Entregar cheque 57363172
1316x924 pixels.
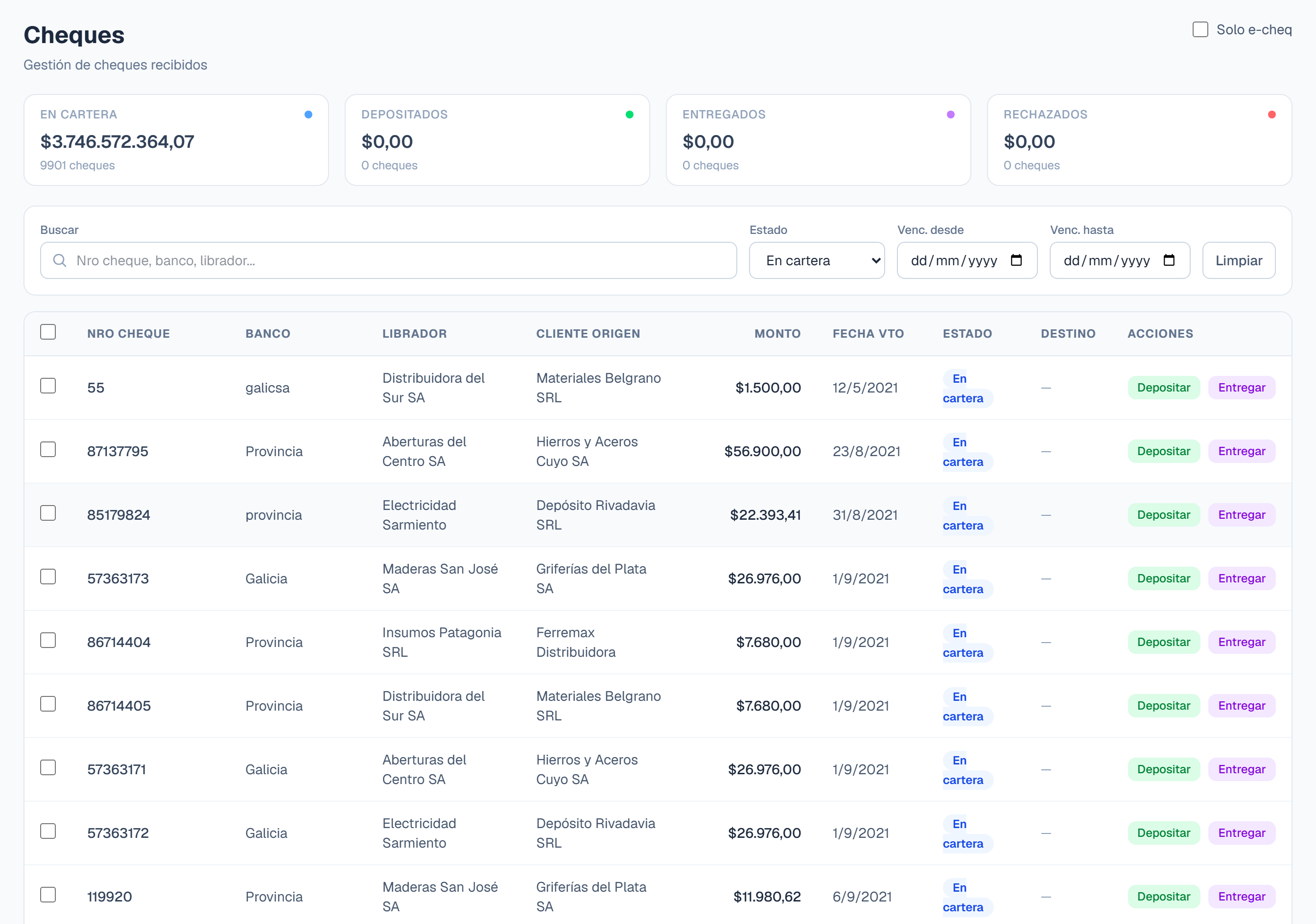tap(1242, 833)
